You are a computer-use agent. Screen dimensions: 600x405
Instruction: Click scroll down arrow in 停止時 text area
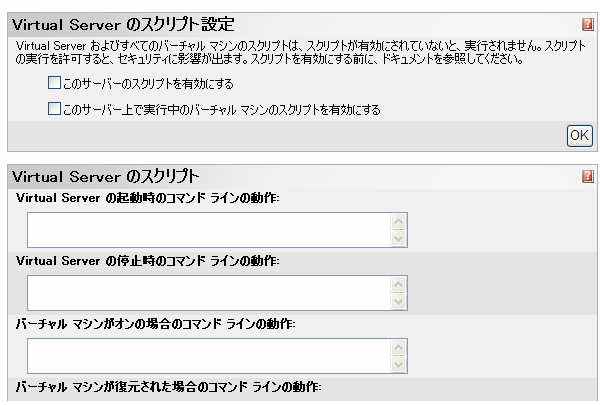pos(399,301)
